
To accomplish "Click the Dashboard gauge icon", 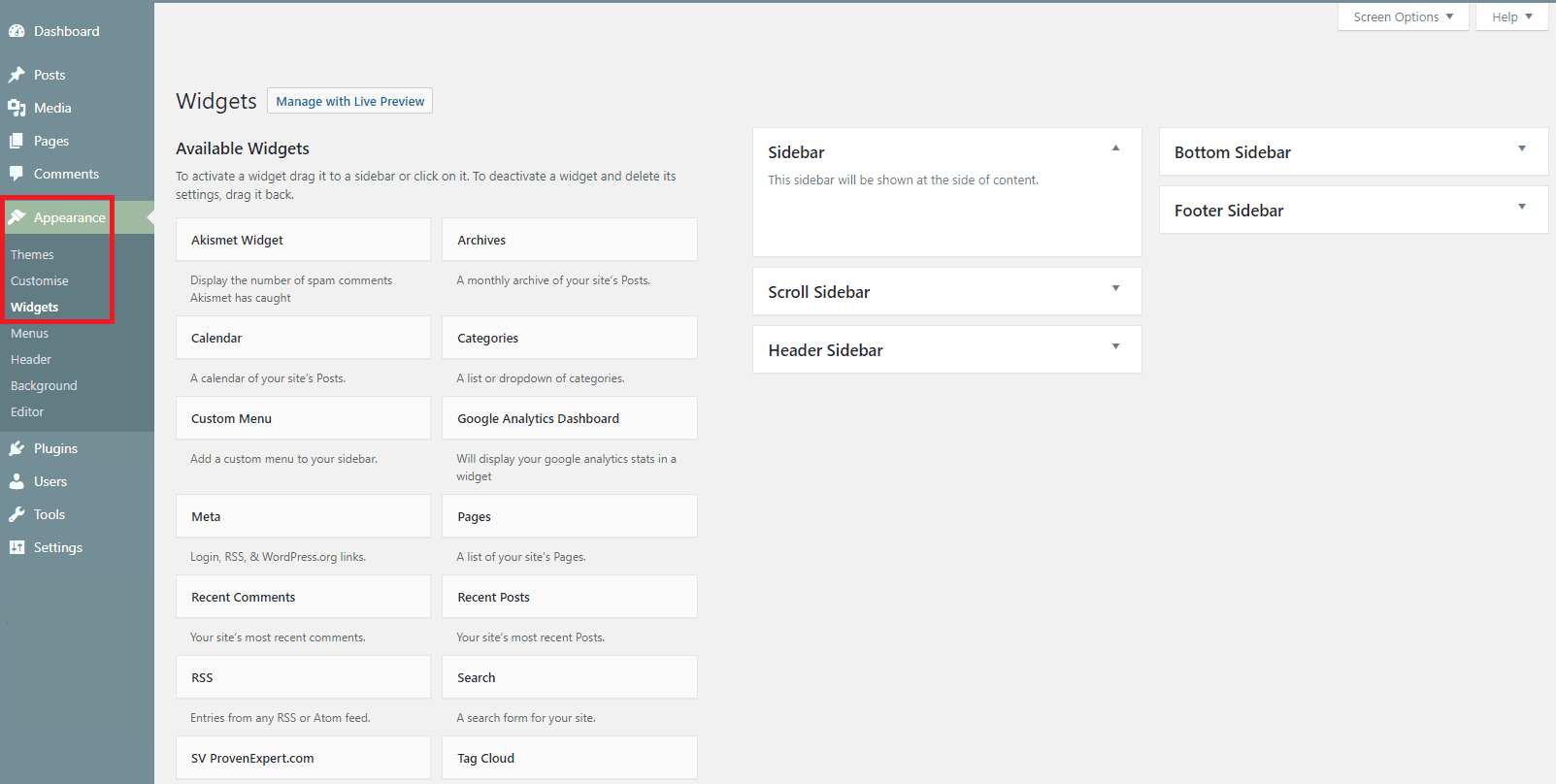I will pyautogui.click(x=17, y=31).
